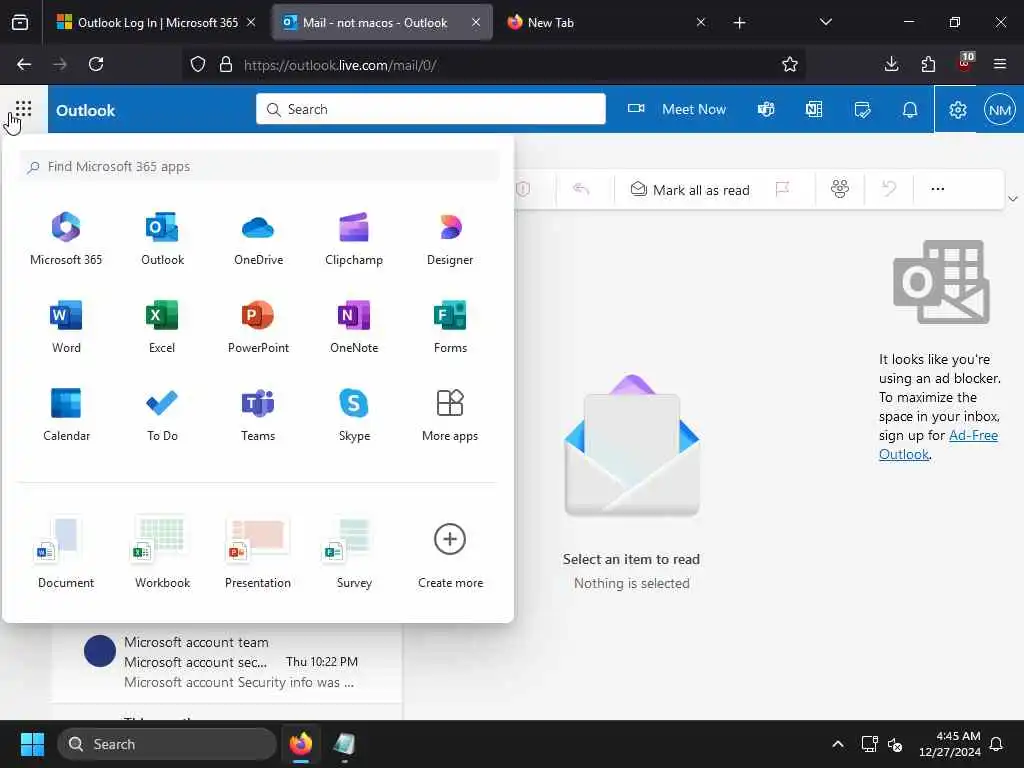Create a new Forms Survey
Viewport: 1024px width, 768px height.
(x=354, y=552)
